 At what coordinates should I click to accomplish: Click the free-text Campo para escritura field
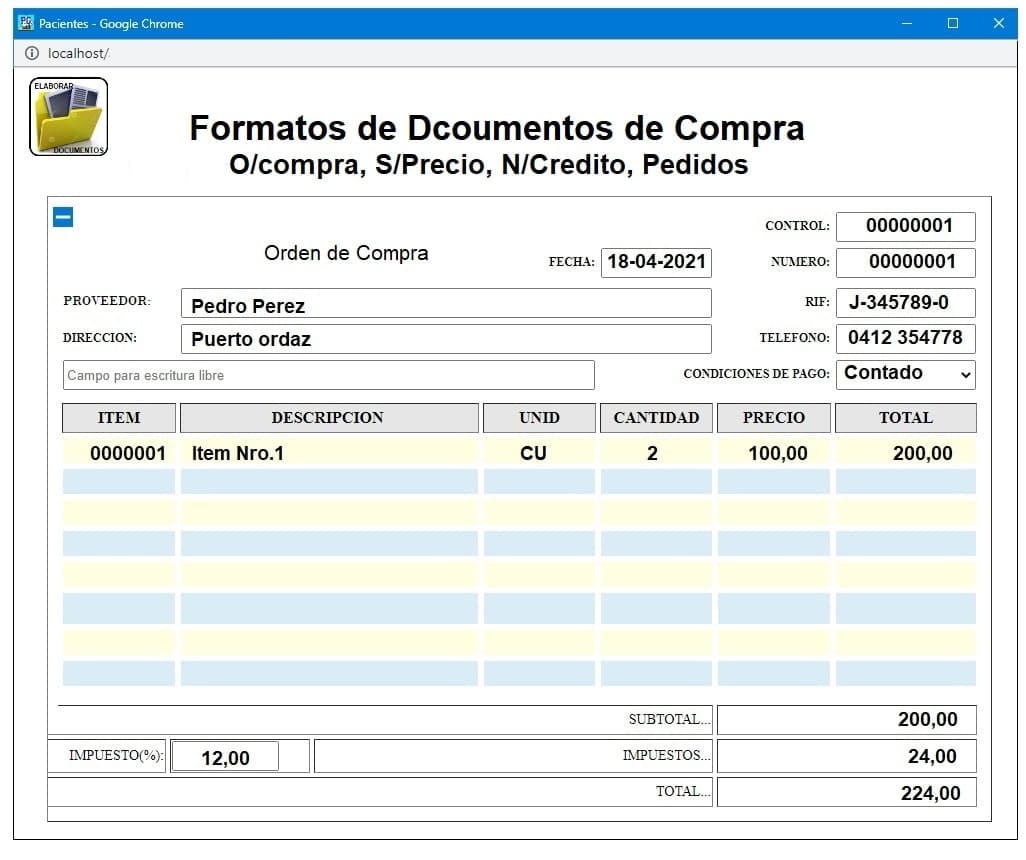pos(328,375)
